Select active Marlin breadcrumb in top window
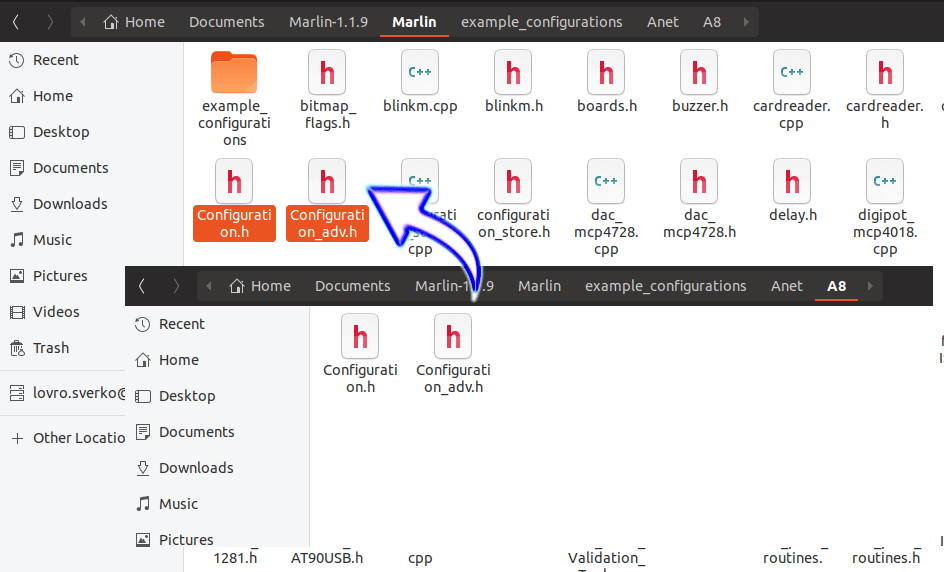This screenshot has width=944, height=572. coord(414,22)
